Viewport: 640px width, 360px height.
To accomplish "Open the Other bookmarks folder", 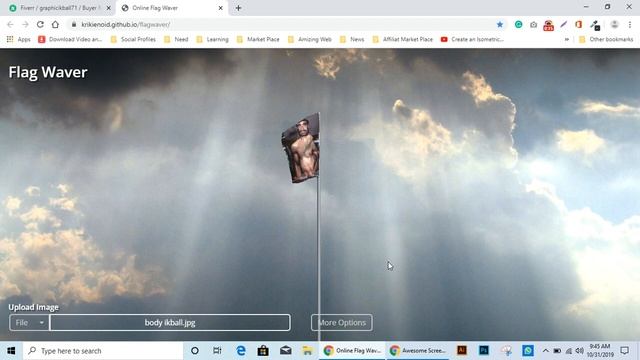I will [606, 39].
